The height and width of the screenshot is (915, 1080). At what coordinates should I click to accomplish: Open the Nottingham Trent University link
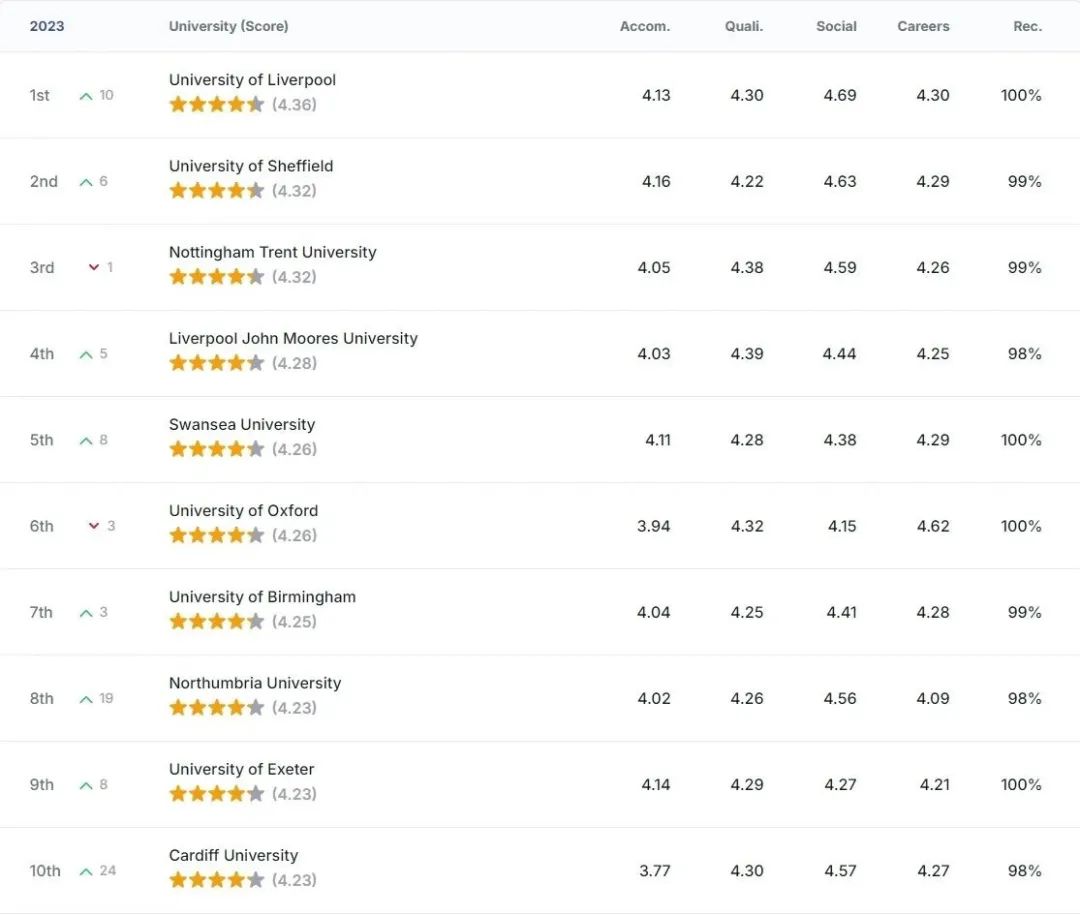tap(273, 252)
